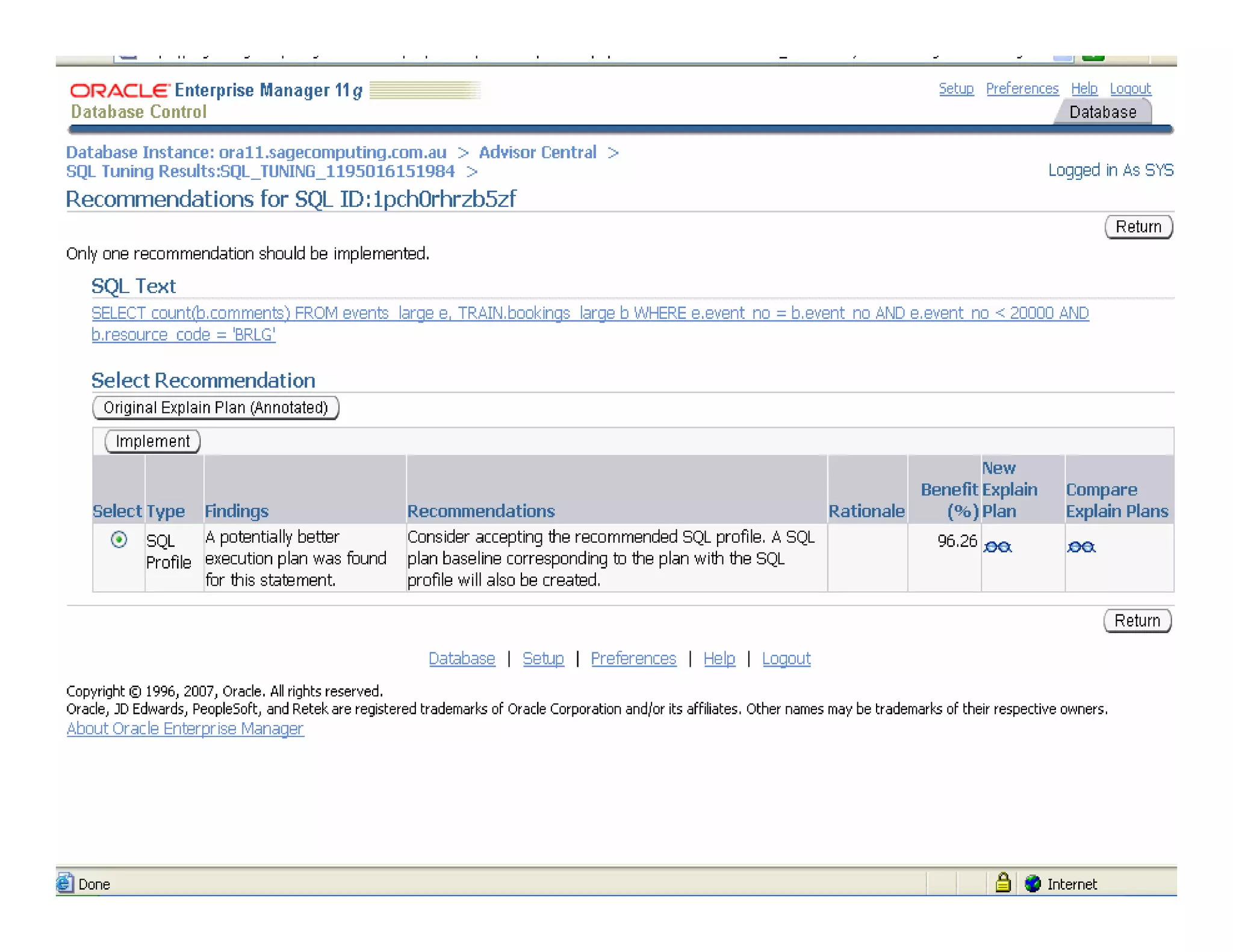The width and height of the screenshot is (1233, 952).
Task: Open SQL Tuning Results breadcrumb link
Action: (261, 172)
